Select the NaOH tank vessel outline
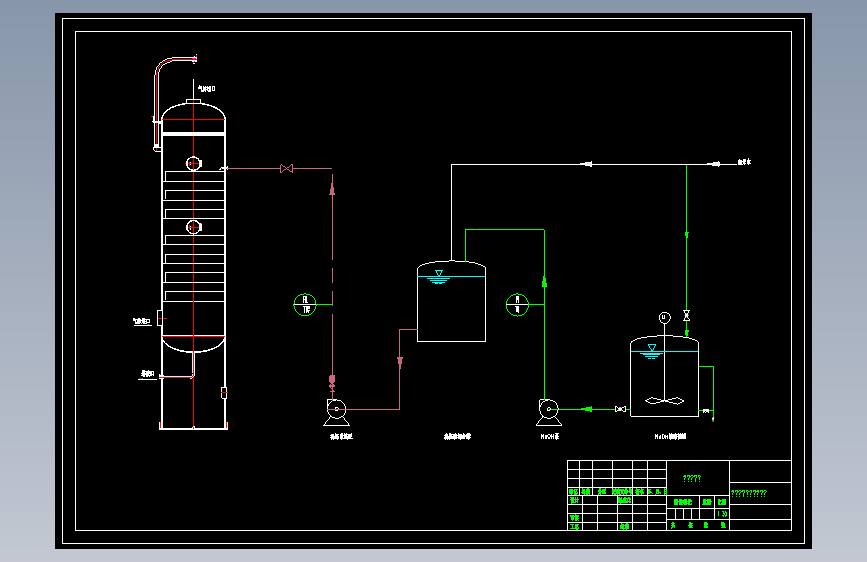Image resolution: width=867 pixels, height=562 pixels. [665, 376]
